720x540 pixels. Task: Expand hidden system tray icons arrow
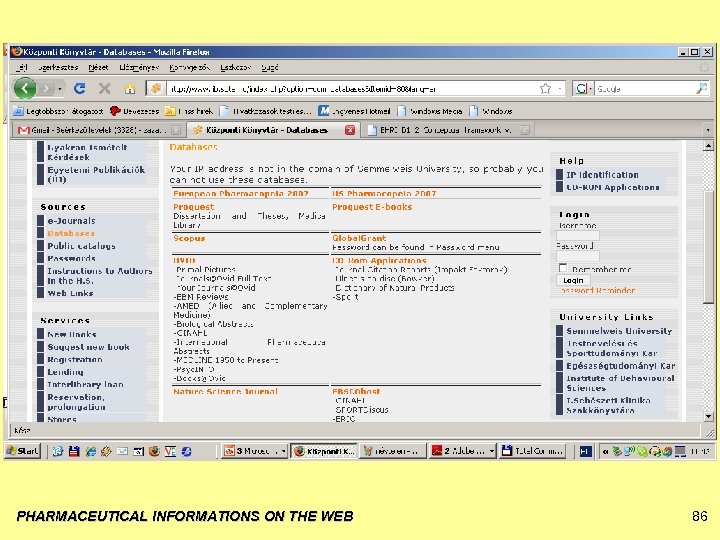pos(605,451)
